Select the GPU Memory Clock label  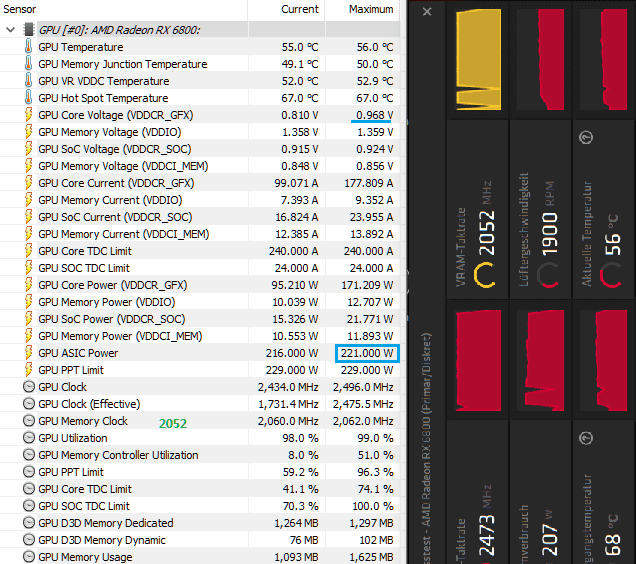pyautogui.click(x=83, y=421)
